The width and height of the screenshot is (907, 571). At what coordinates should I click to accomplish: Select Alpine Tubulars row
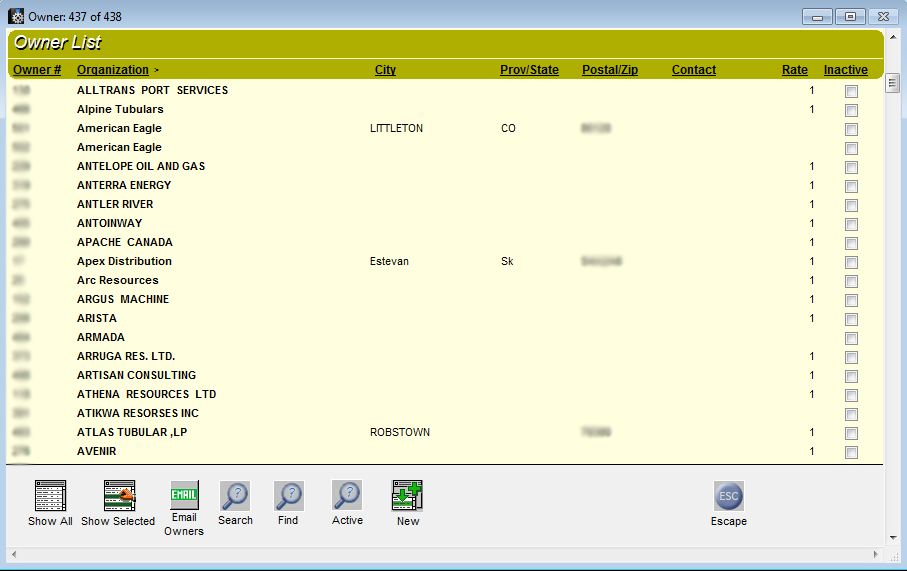(120, 109)
